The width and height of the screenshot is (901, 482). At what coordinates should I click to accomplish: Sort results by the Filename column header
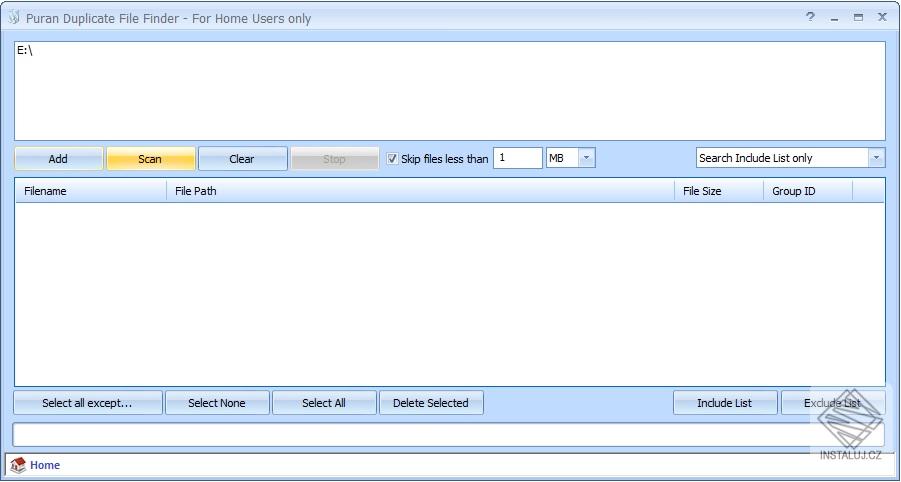90,191
